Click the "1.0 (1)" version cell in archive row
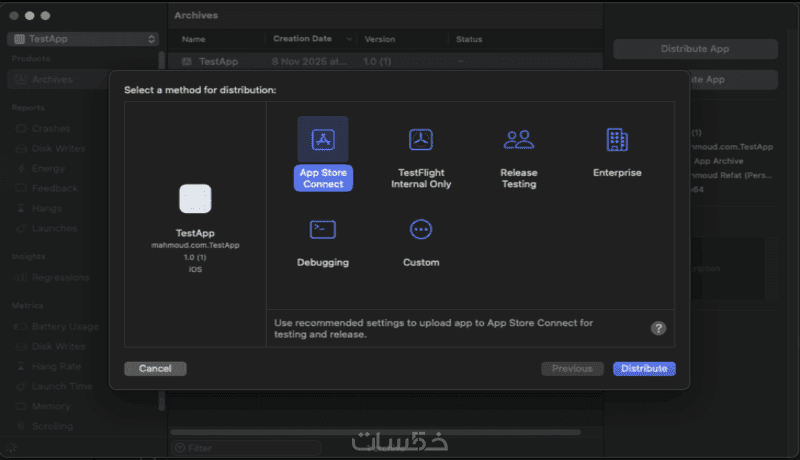The height and width of the screenshot is (460, 800). (377, 61)
